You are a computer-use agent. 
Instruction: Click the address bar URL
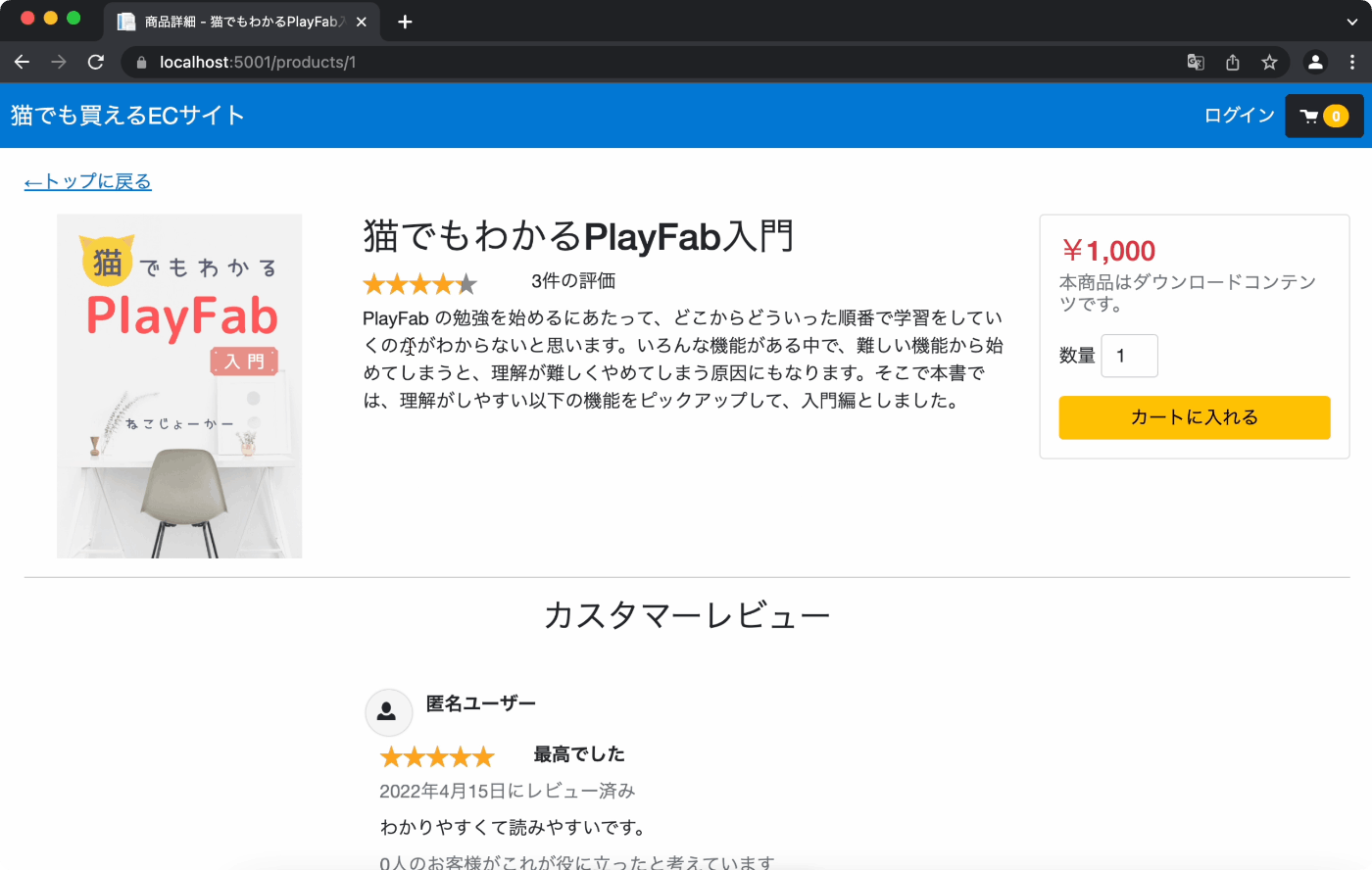tap(258, 62)
